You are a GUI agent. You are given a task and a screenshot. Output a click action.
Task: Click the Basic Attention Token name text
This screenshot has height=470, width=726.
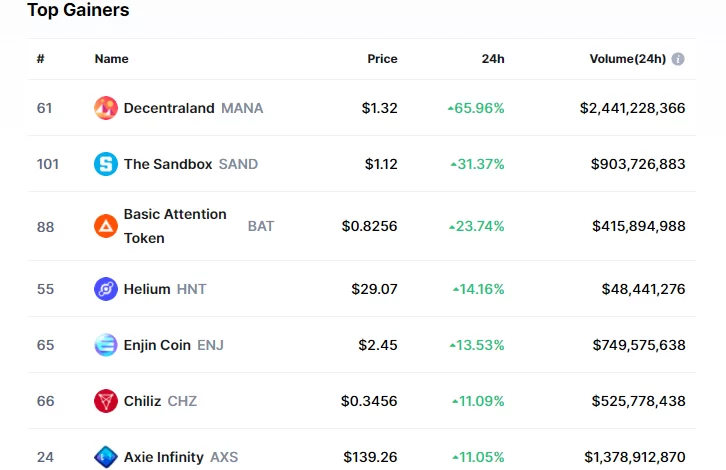(x=175, y=226)
